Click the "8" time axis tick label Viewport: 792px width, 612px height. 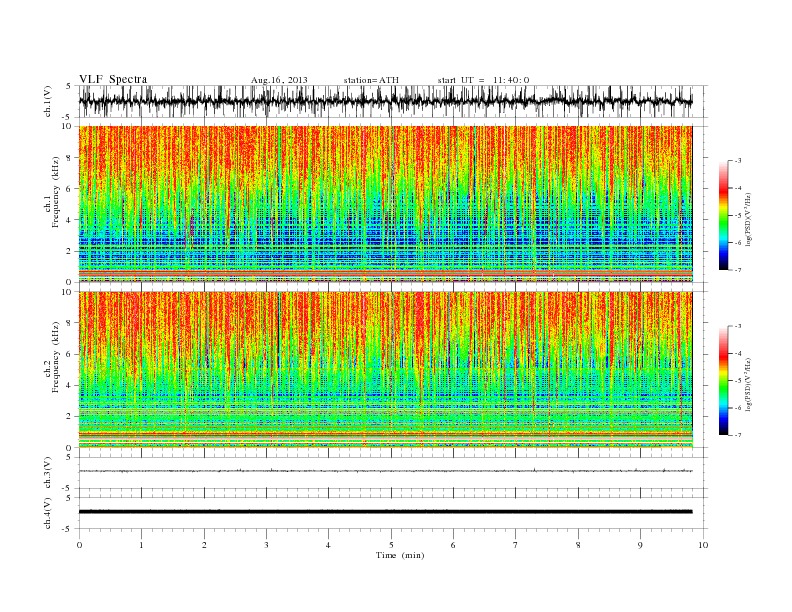578,545
